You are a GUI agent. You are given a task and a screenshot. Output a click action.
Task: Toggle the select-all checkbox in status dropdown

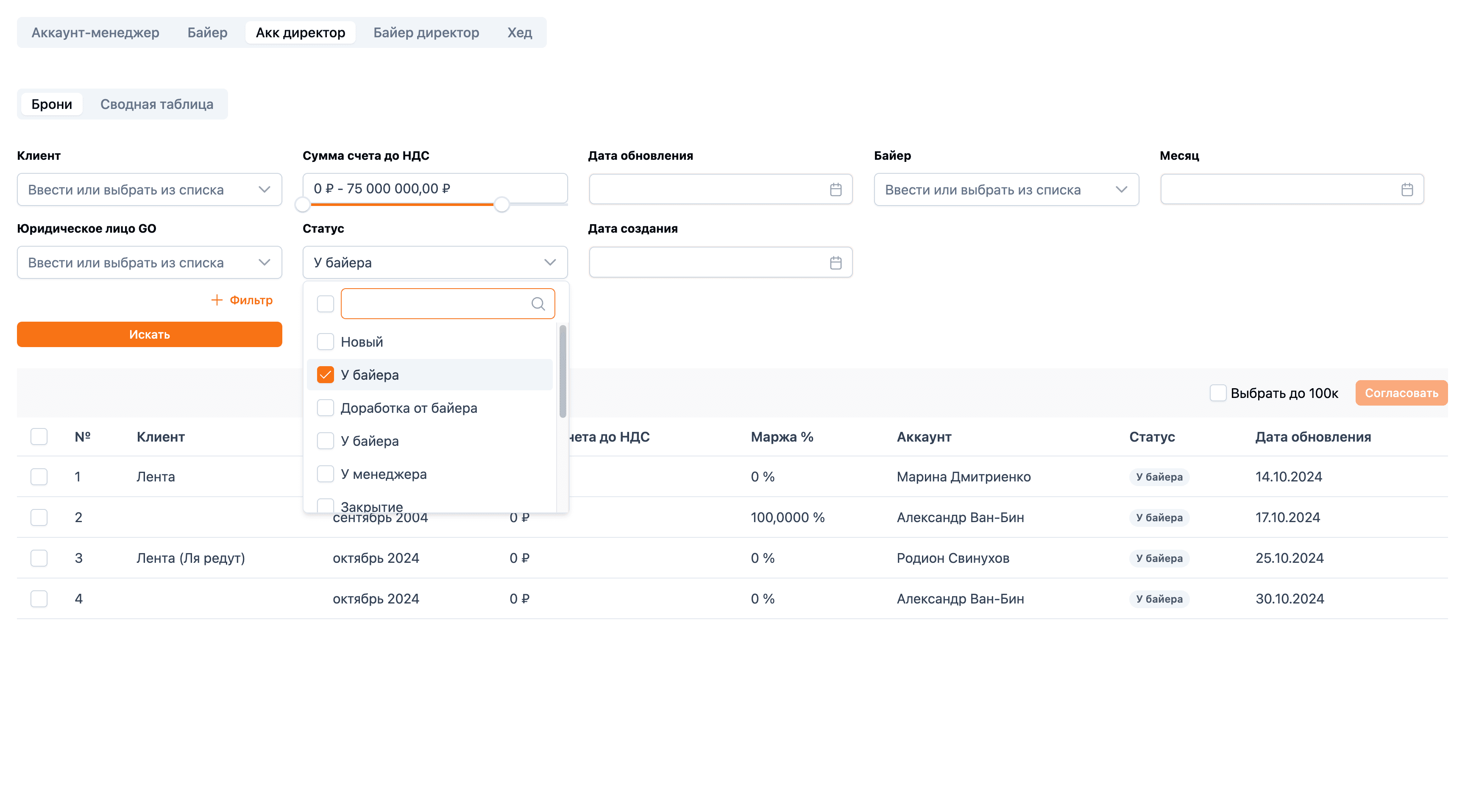pos(325,303)
